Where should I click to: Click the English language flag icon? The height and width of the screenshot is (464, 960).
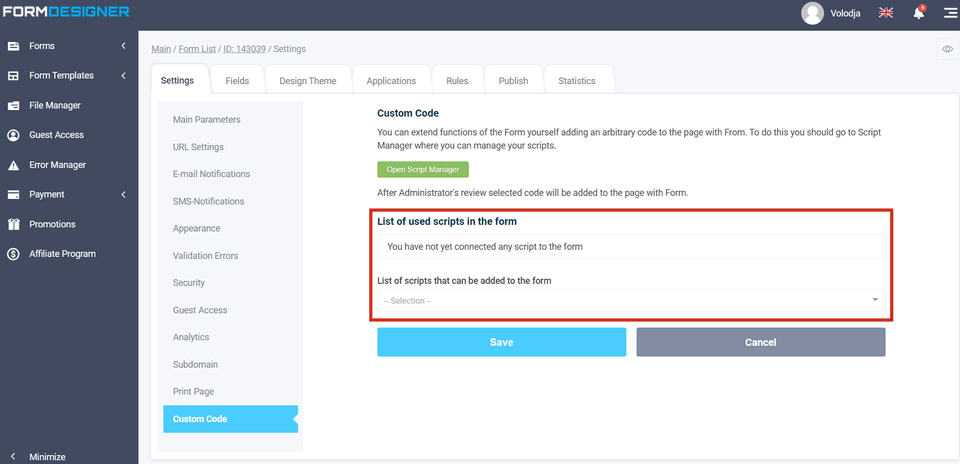point(886,13)
